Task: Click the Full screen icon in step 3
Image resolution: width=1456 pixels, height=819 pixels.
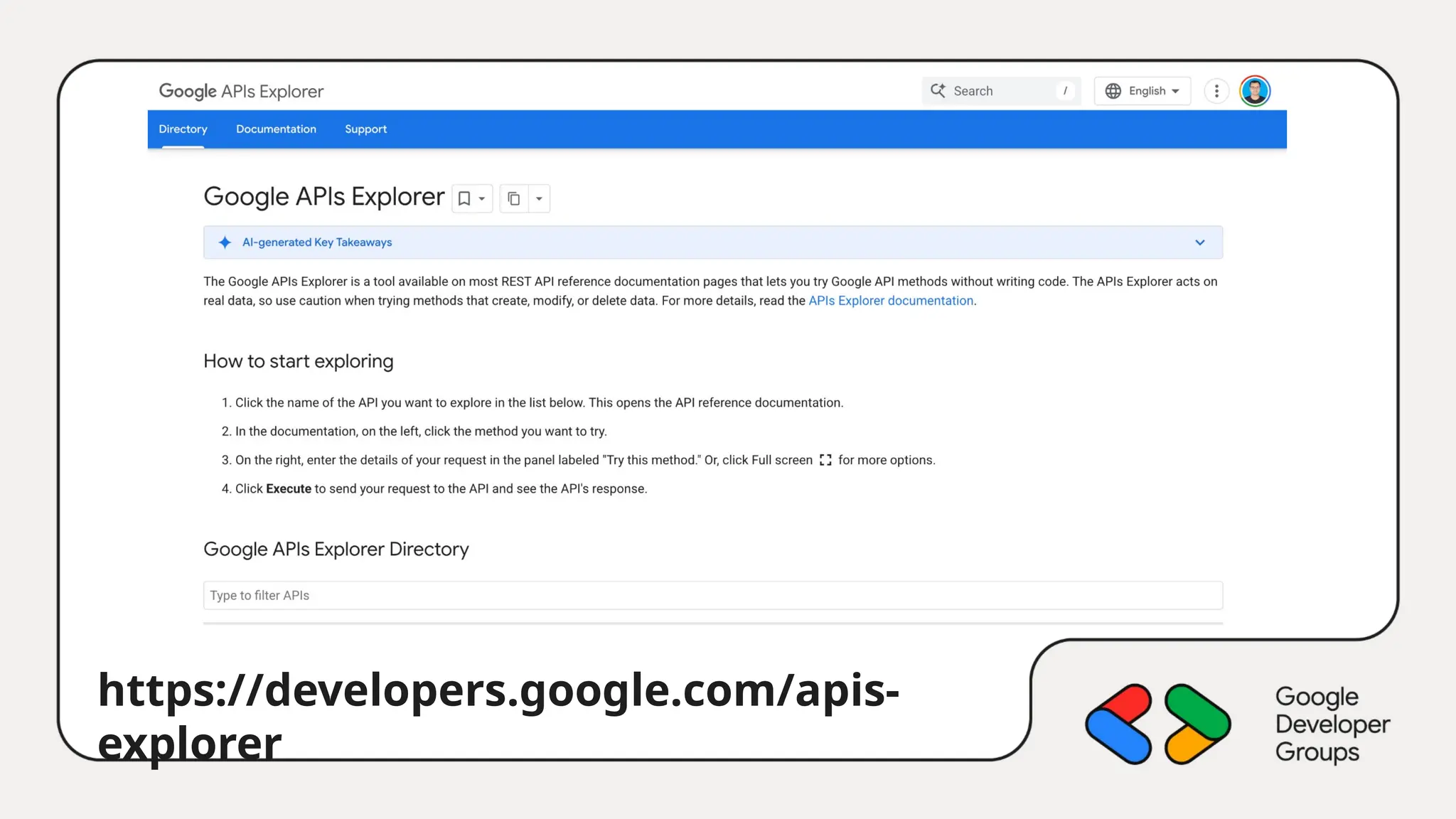Action: pyautogui.click(x=825, y=460)
